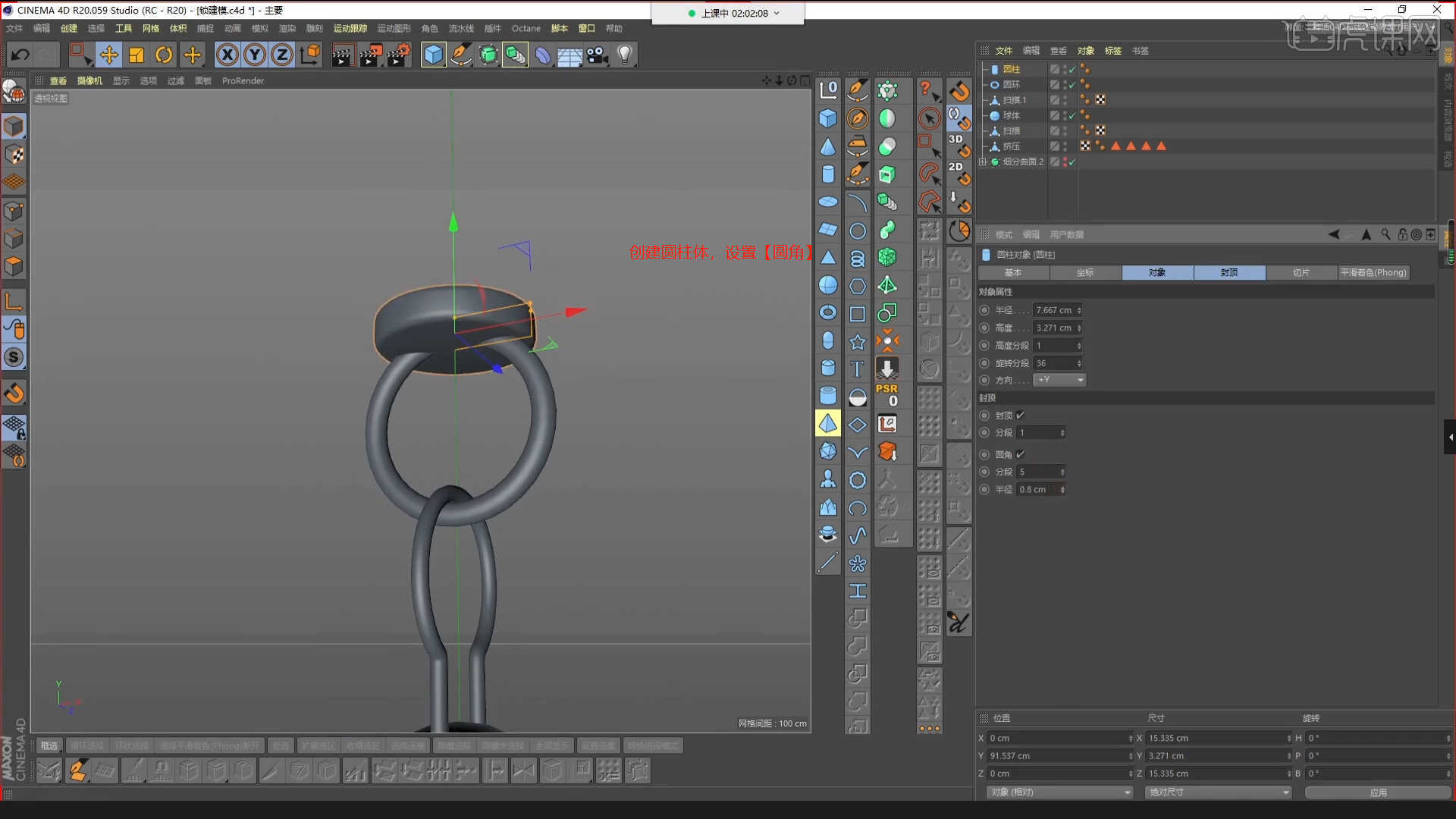The width and height of the screenshot is (1456, 819).
Task: Click the lock icon in attributes panel
Action: click(1402, 234)
